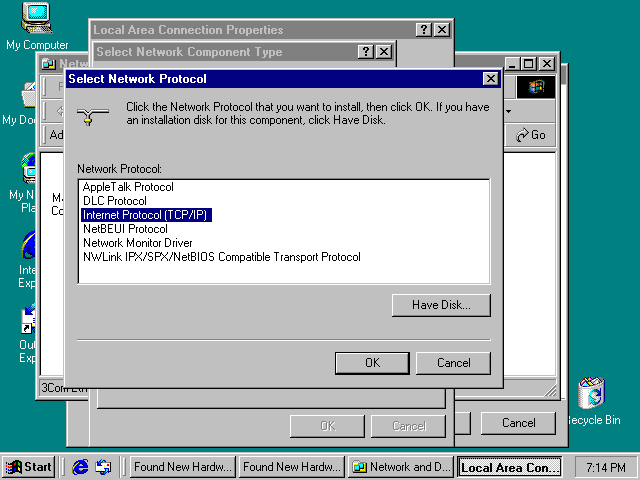Click the Windows flag throbber icon
Viewport: 640px width, 480px height.
536,87
